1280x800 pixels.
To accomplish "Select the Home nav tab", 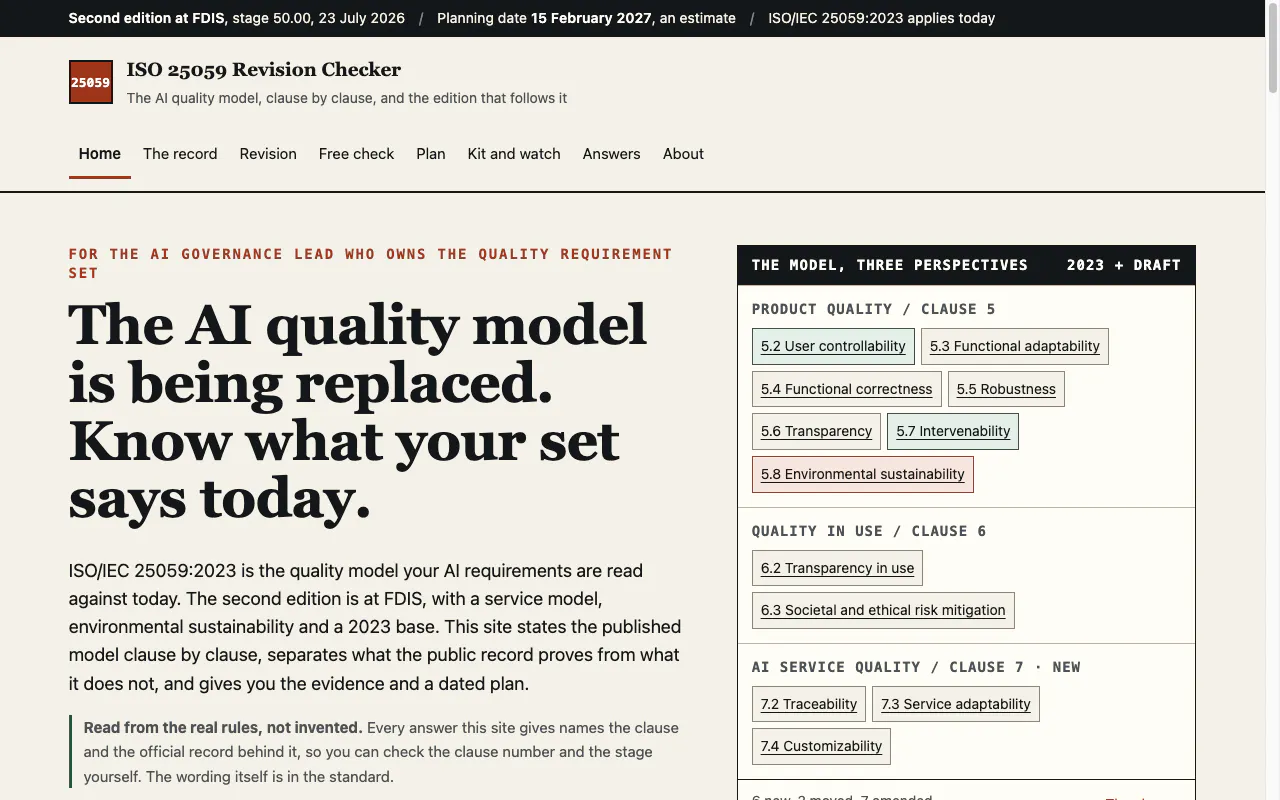I will [100, 154].
